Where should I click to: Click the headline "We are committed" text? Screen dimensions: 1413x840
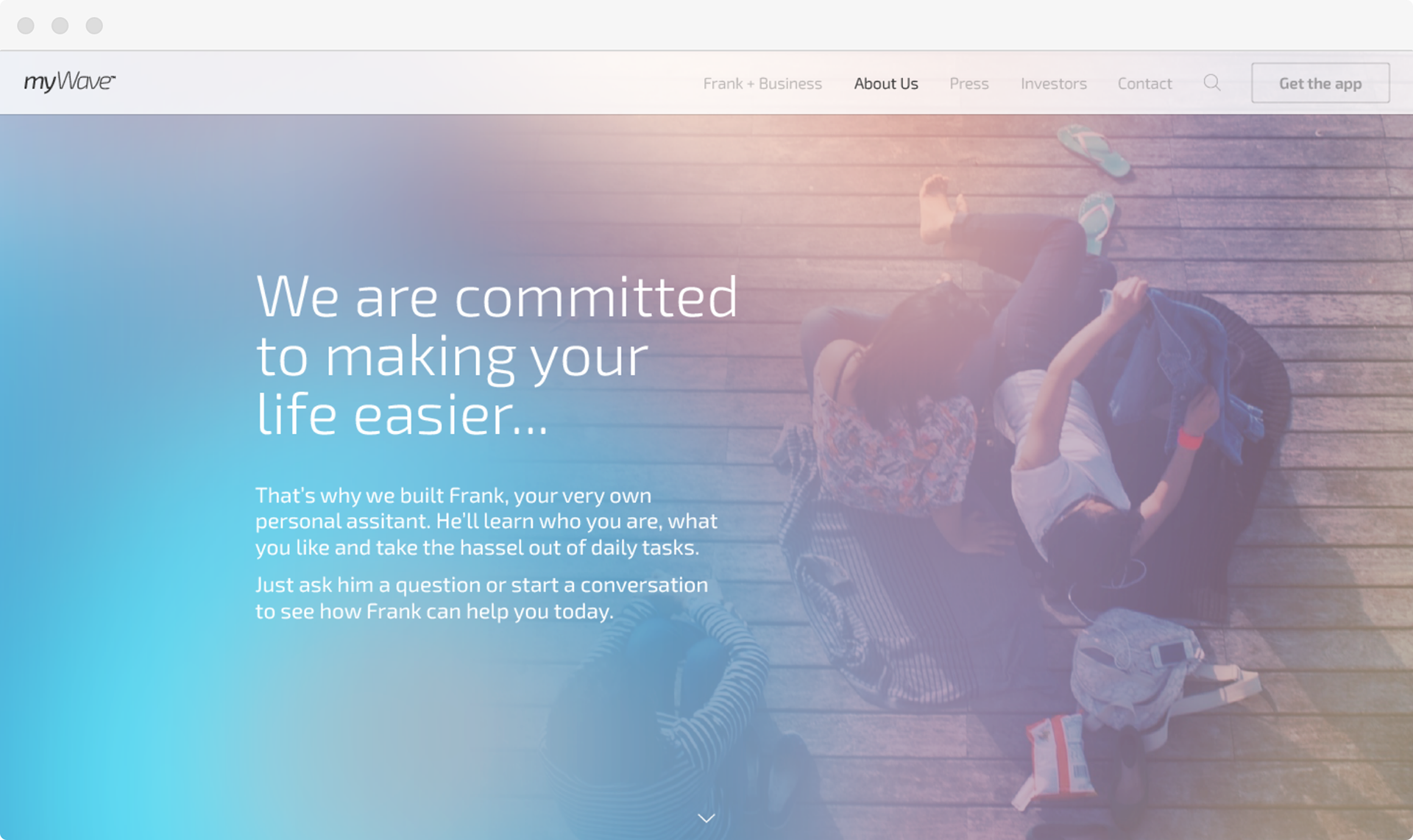pyautogui.click(x=497, y=297)
